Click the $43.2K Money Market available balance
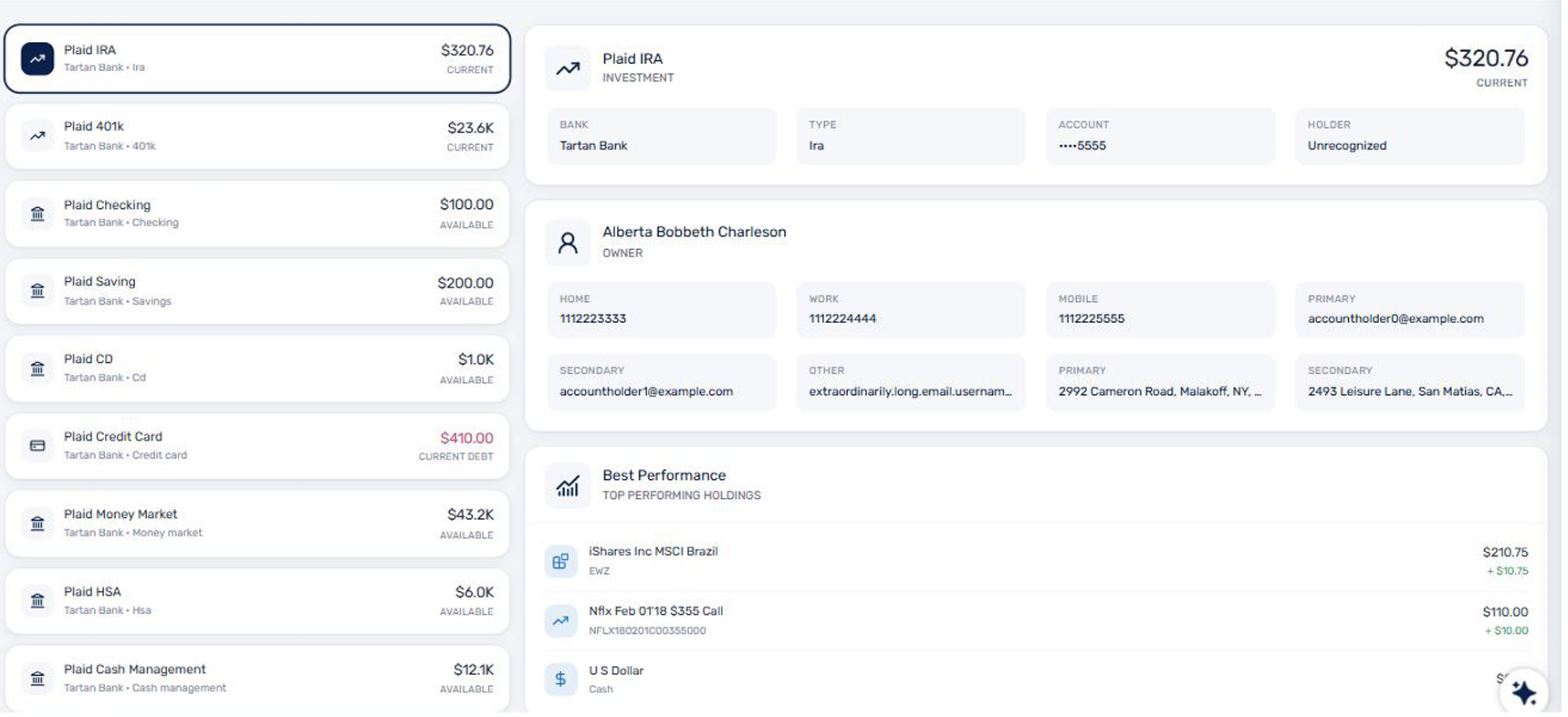Image resolution: width=1568 pixels, height=717 pixels. [x=470, y=515]
